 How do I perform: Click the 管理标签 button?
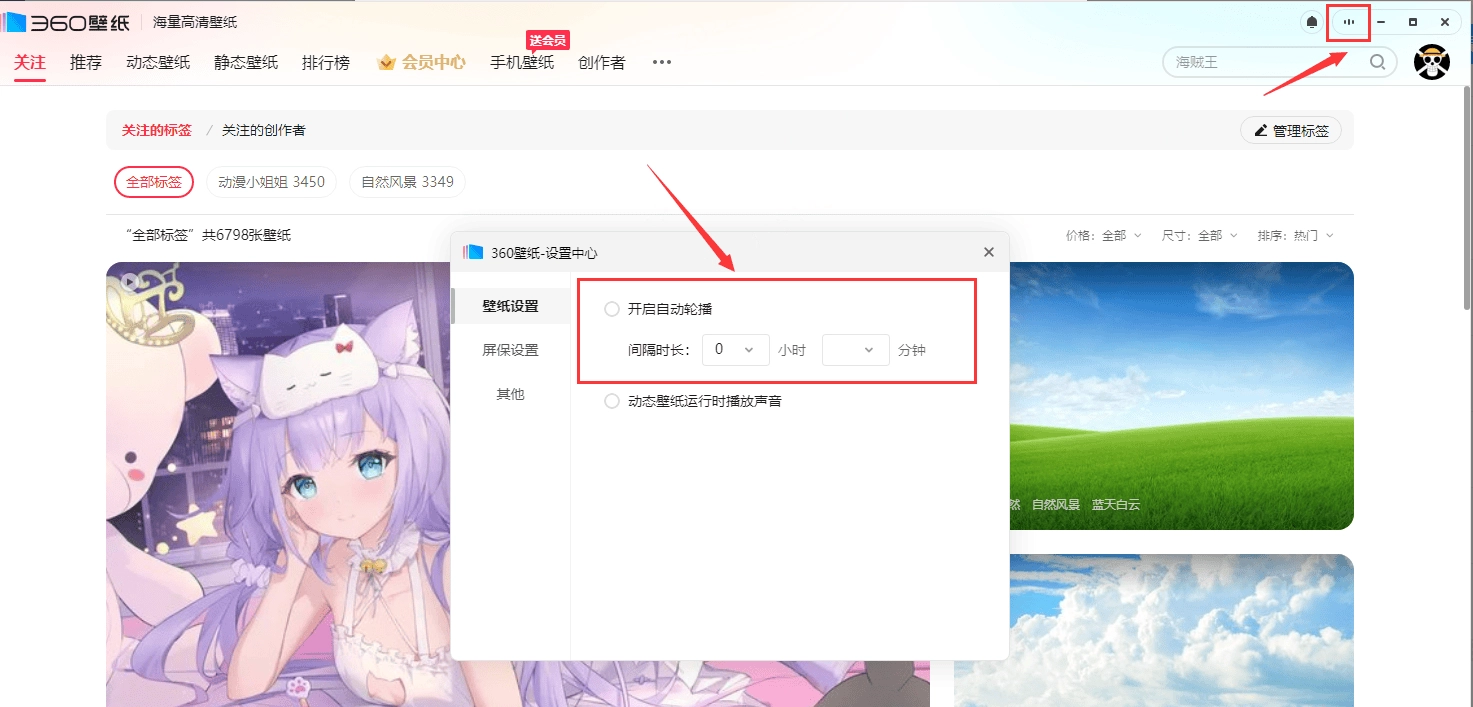tap(1291, 130)
